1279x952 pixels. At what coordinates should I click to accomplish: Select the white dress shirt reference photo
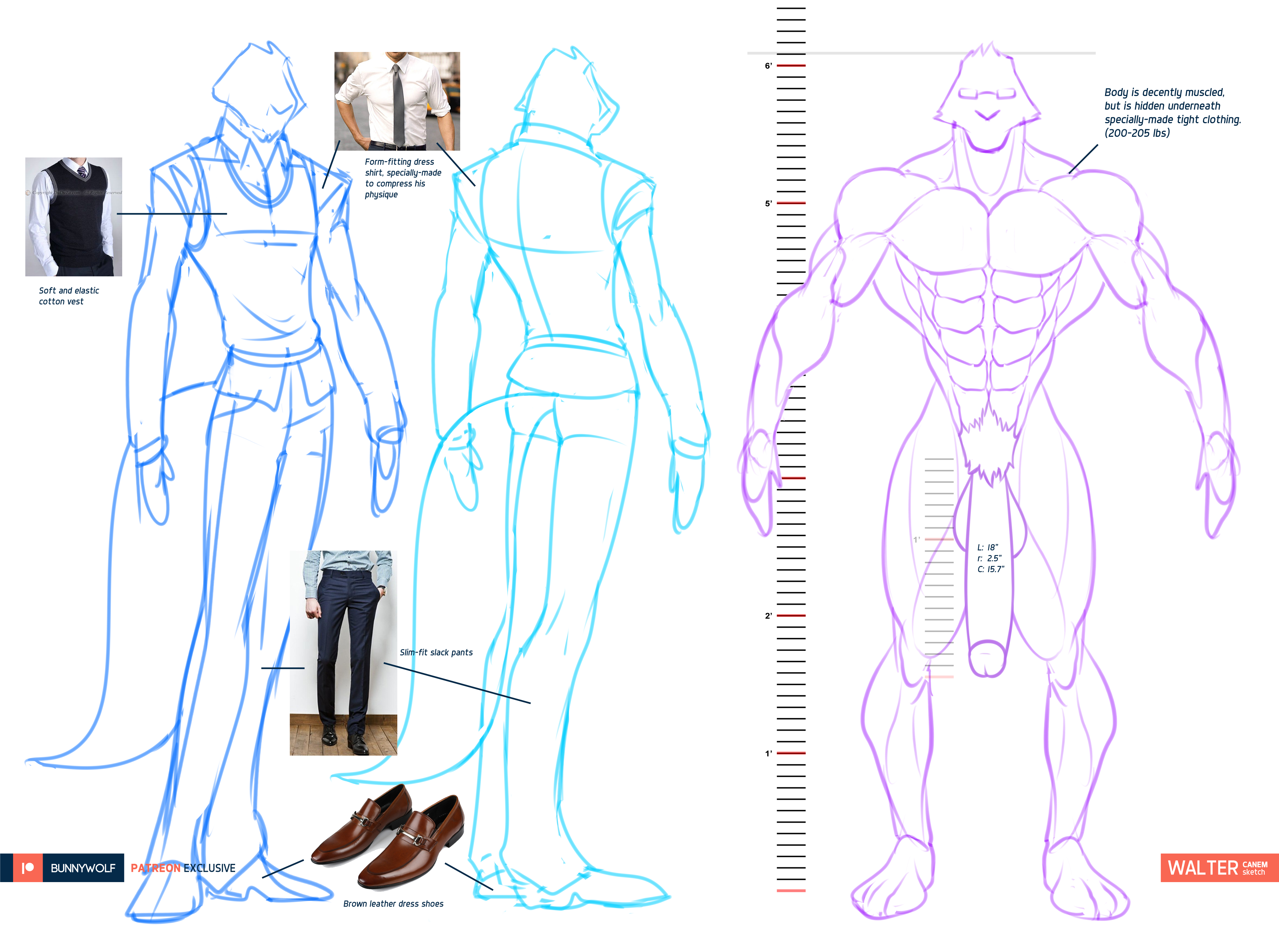[x=397, y=101]
